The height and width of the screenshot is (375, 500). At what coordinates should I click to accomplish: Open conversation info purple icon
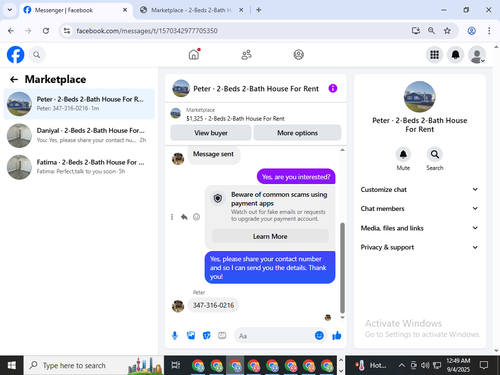pyautogui.click(x=333, y=88)
